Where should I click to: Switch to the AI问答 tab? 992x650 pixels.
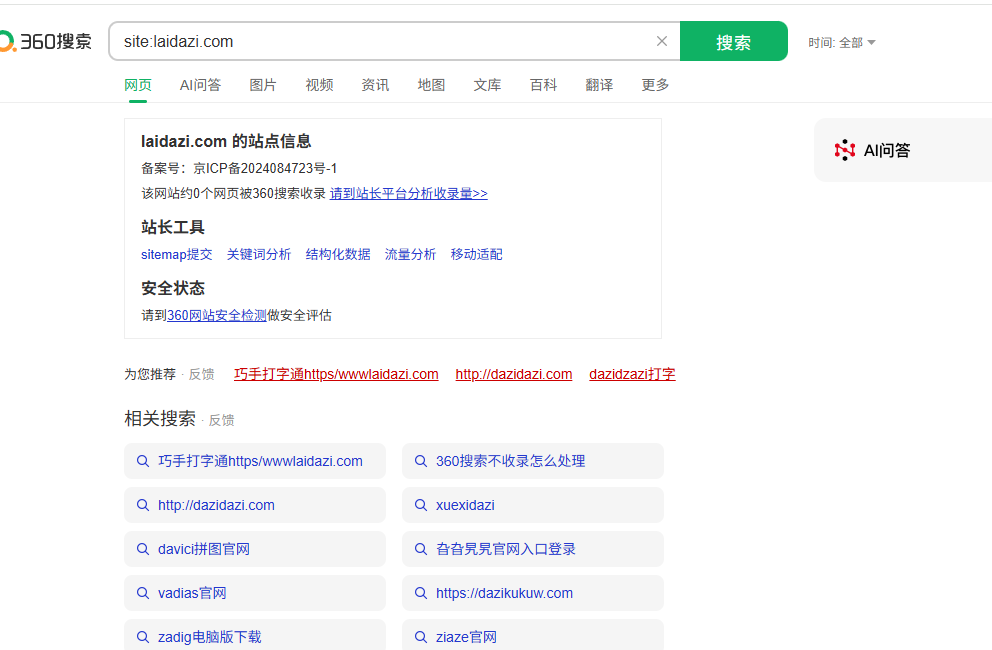(x=201, y=85)
